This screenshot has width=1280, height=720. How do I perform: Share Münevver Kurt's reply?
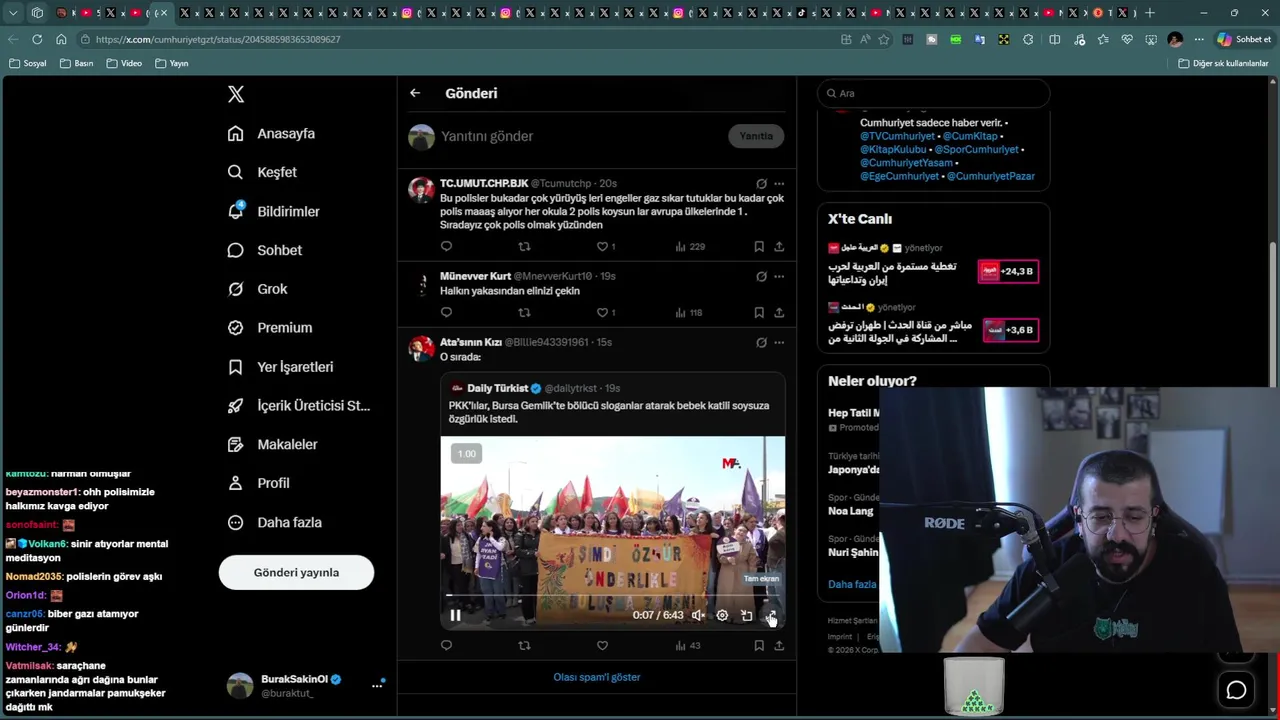coord(779,312)
